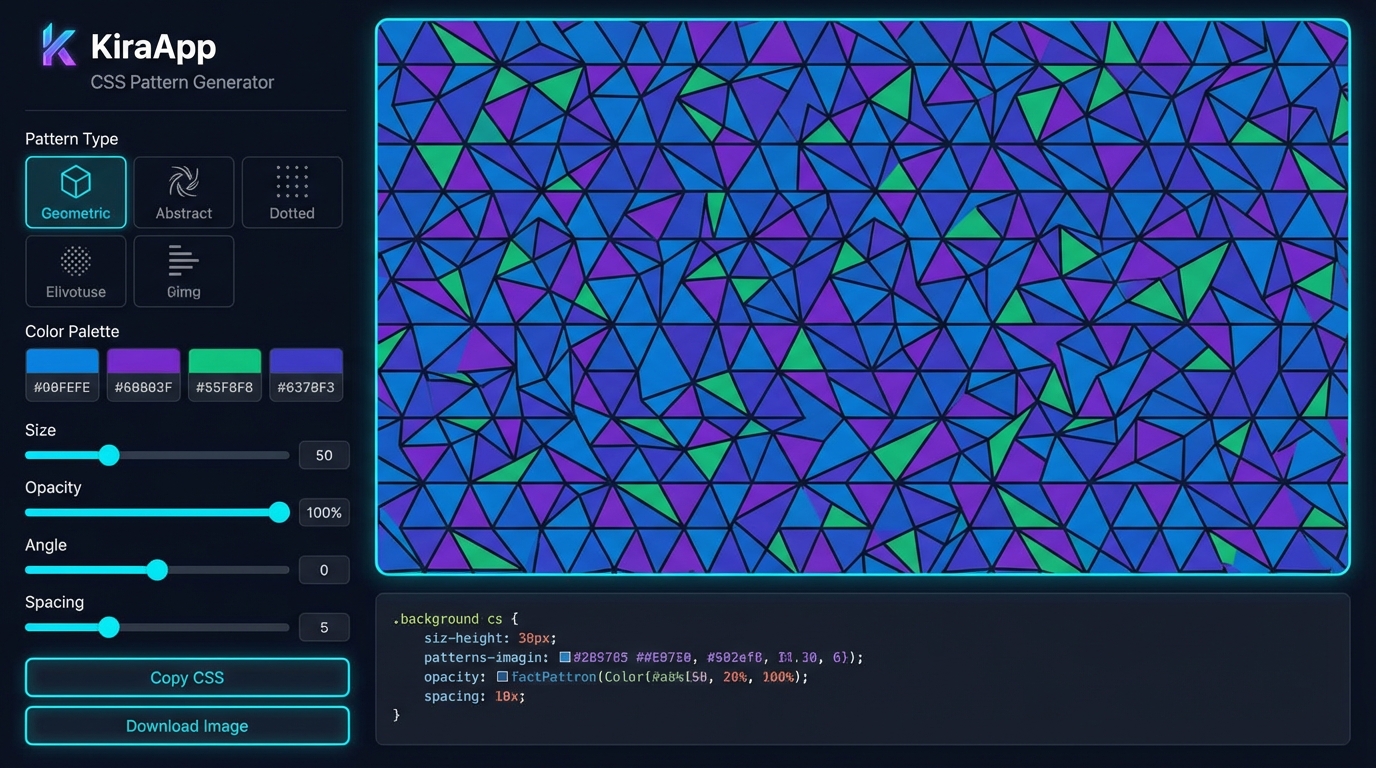1376x768 pixels.
Task: Click the color chip beside factPattron in code
Action: pyautogui.click(x=503, y=677)
